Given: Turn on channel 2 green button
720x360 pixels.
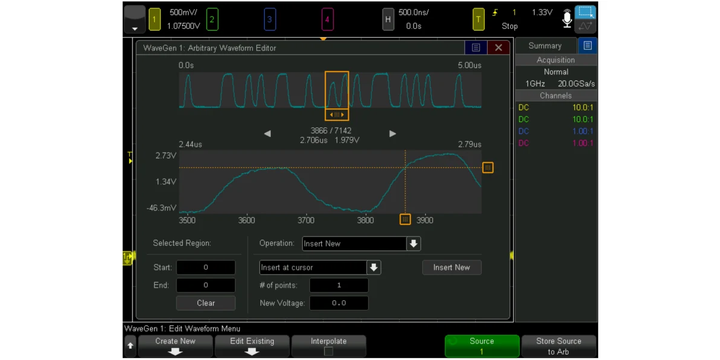Looking at the screenshot, I should coord(212,20).
